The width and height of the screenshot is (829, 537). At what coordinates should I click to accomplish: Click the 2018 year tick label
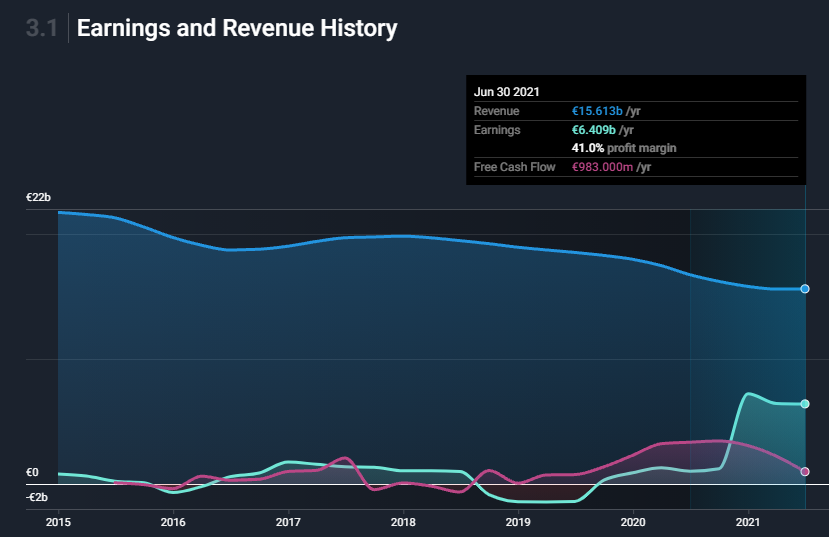(x=403, y=522)
